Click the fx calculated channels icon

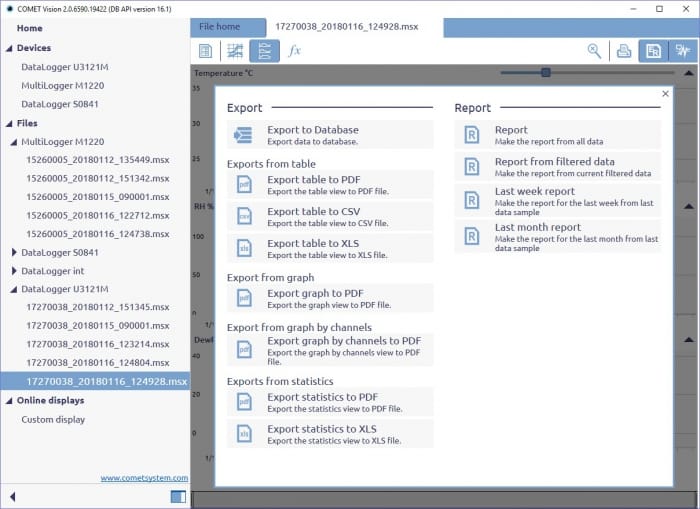tap(294, 51)
